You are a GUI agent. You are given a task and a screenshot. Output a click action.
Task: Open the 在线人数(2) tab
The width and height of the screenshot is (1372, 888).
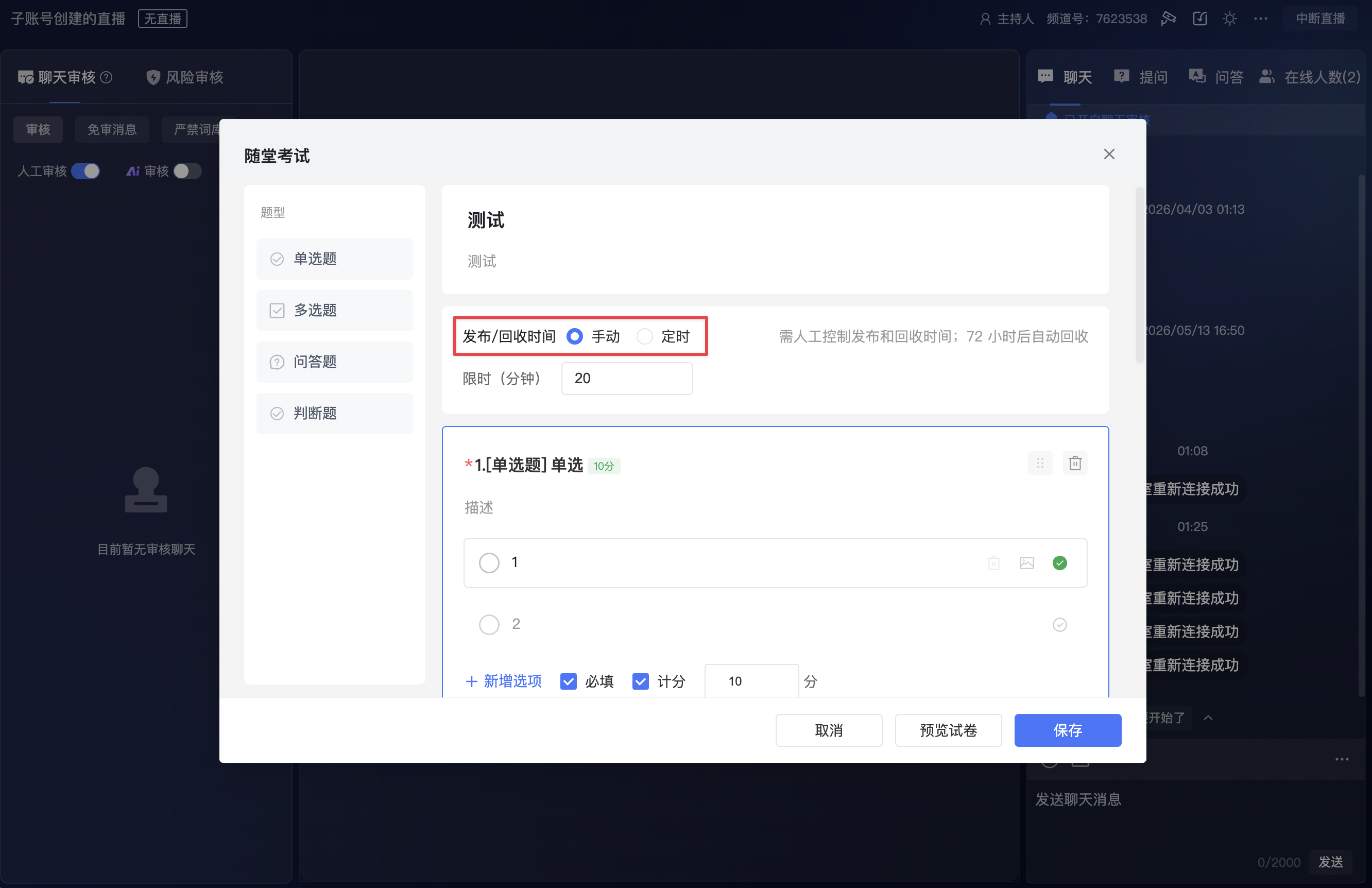[1309, 77]
